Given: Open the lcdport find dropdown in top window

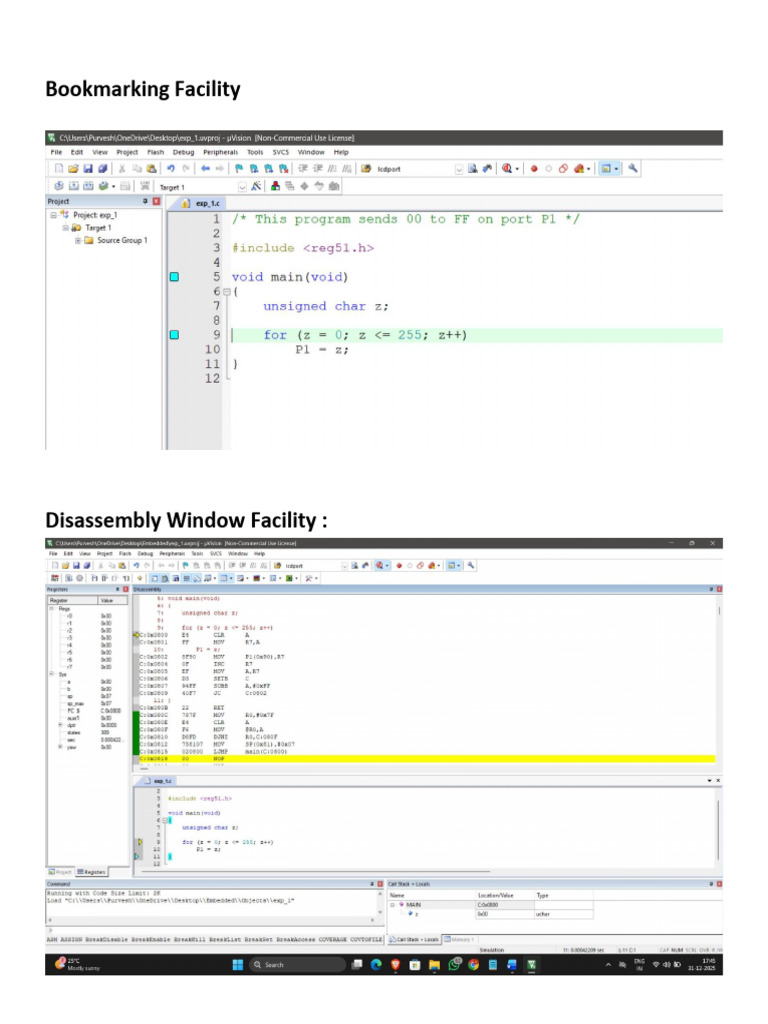Looking at the screenshot, I should (x=458, y=169).
